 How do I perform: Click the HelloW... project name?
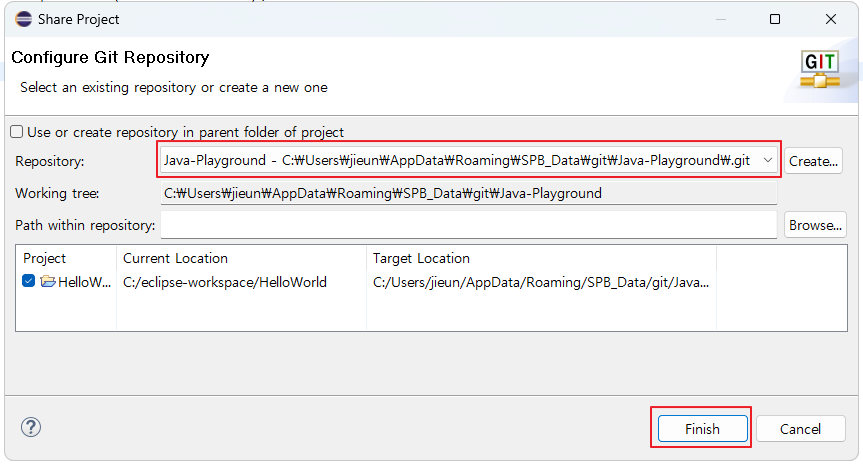[85, 282]
